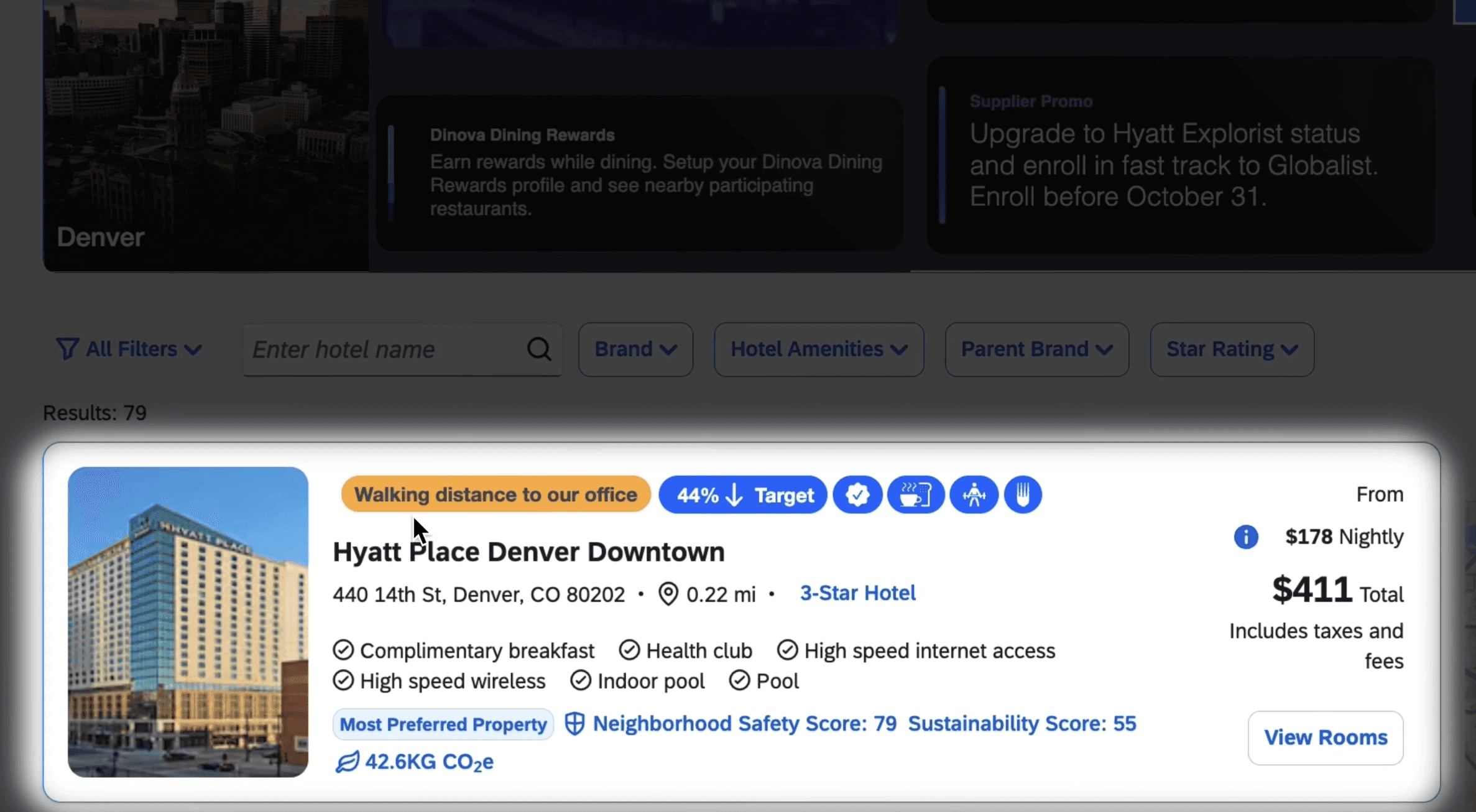Open the Parent Brand dropdown
Image resolution: width=1476 pixels, height=812 pixels.
[x=1036, y=349]
